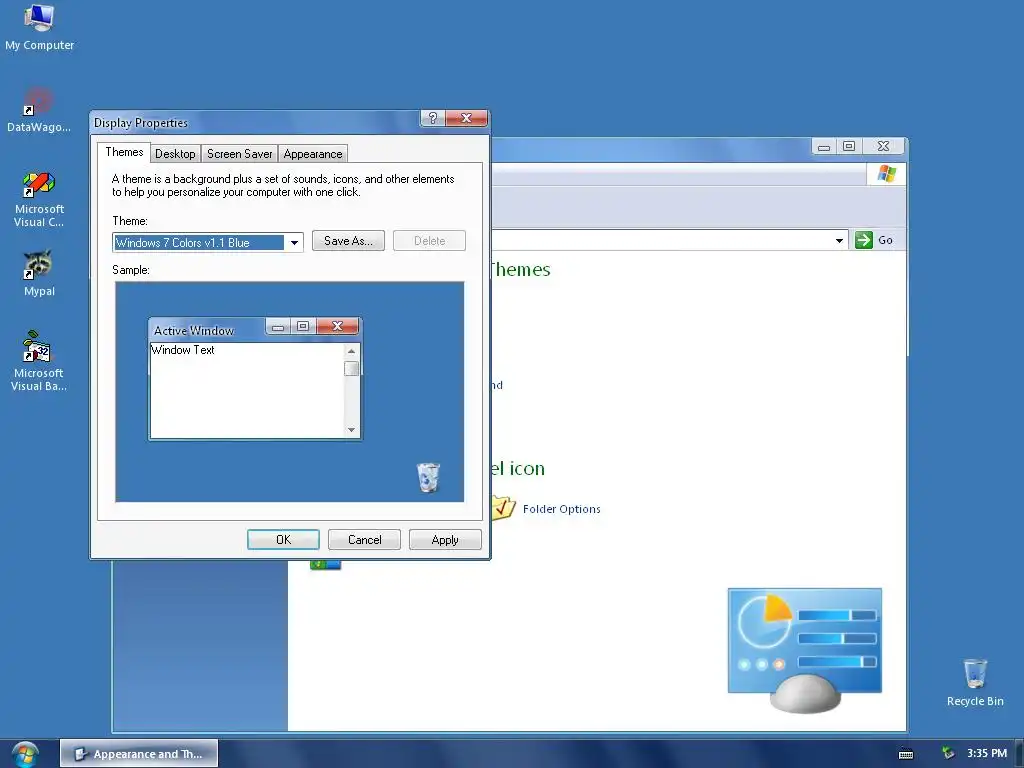The width and height of the screenshot is (1024, 768).
Task: Click the keyboard icon in system tray
Action: tap(906, 754)
